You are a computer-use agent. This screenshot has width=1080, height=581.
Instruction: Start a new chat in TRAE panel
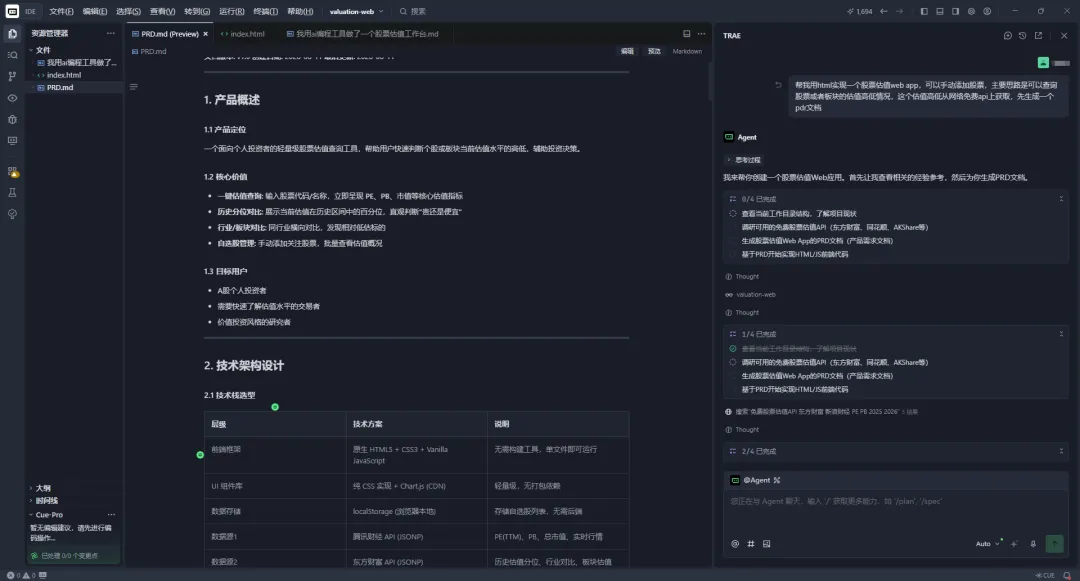point(1008,36)
